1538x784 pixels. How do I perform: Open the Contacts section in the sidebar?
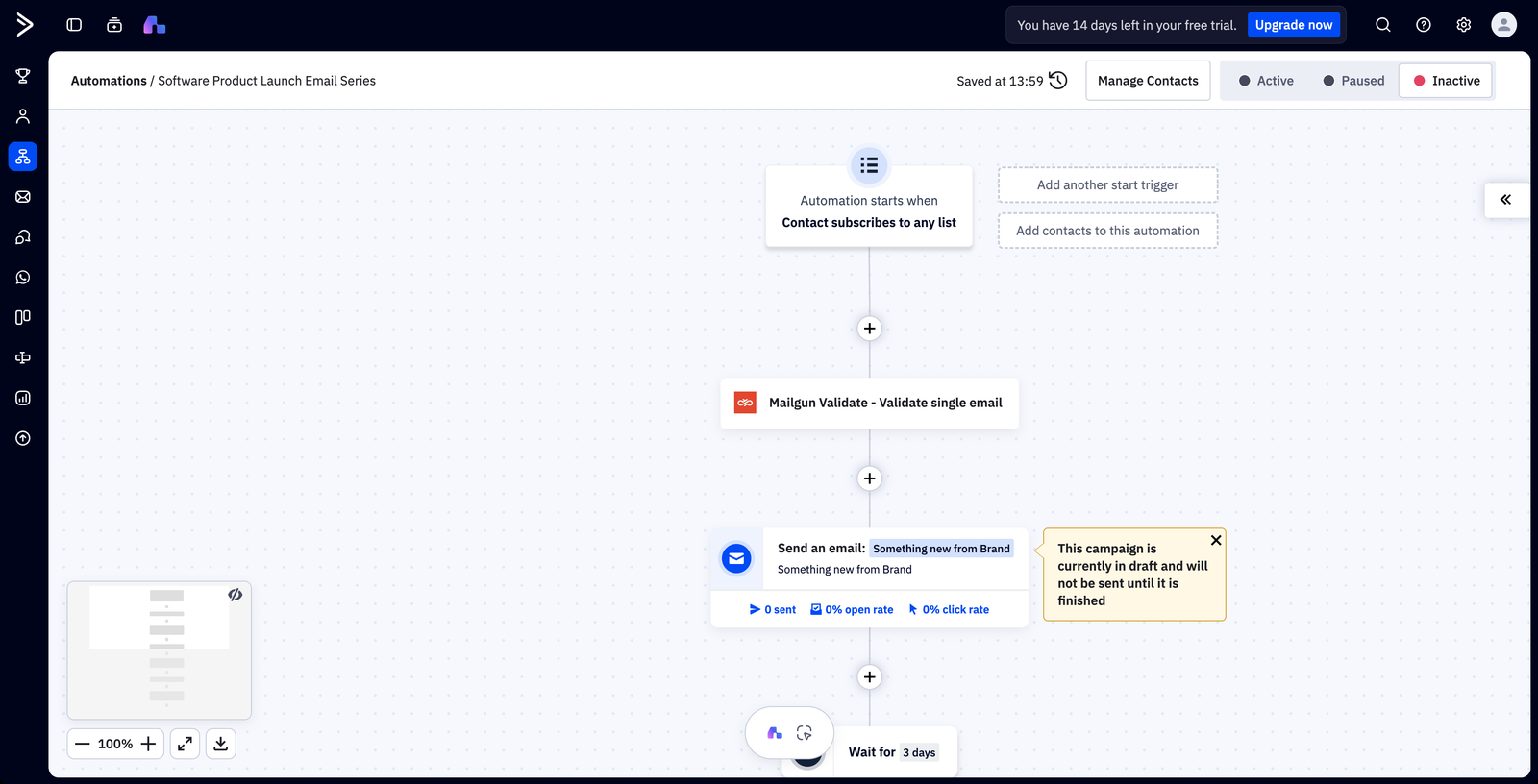[x=23, y=116]
